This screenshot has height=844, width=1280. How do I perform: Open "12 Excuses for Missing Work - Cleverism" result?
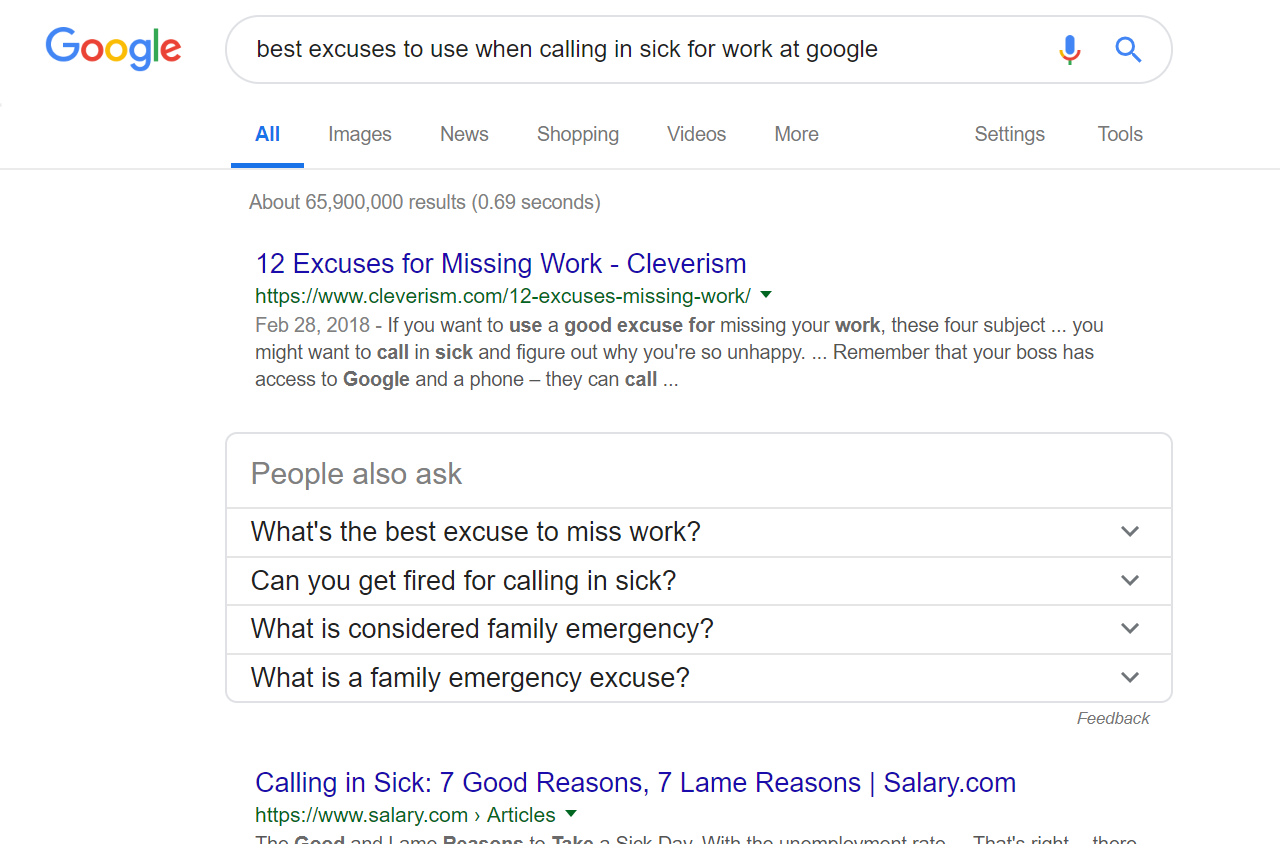(x=500, y=264)
